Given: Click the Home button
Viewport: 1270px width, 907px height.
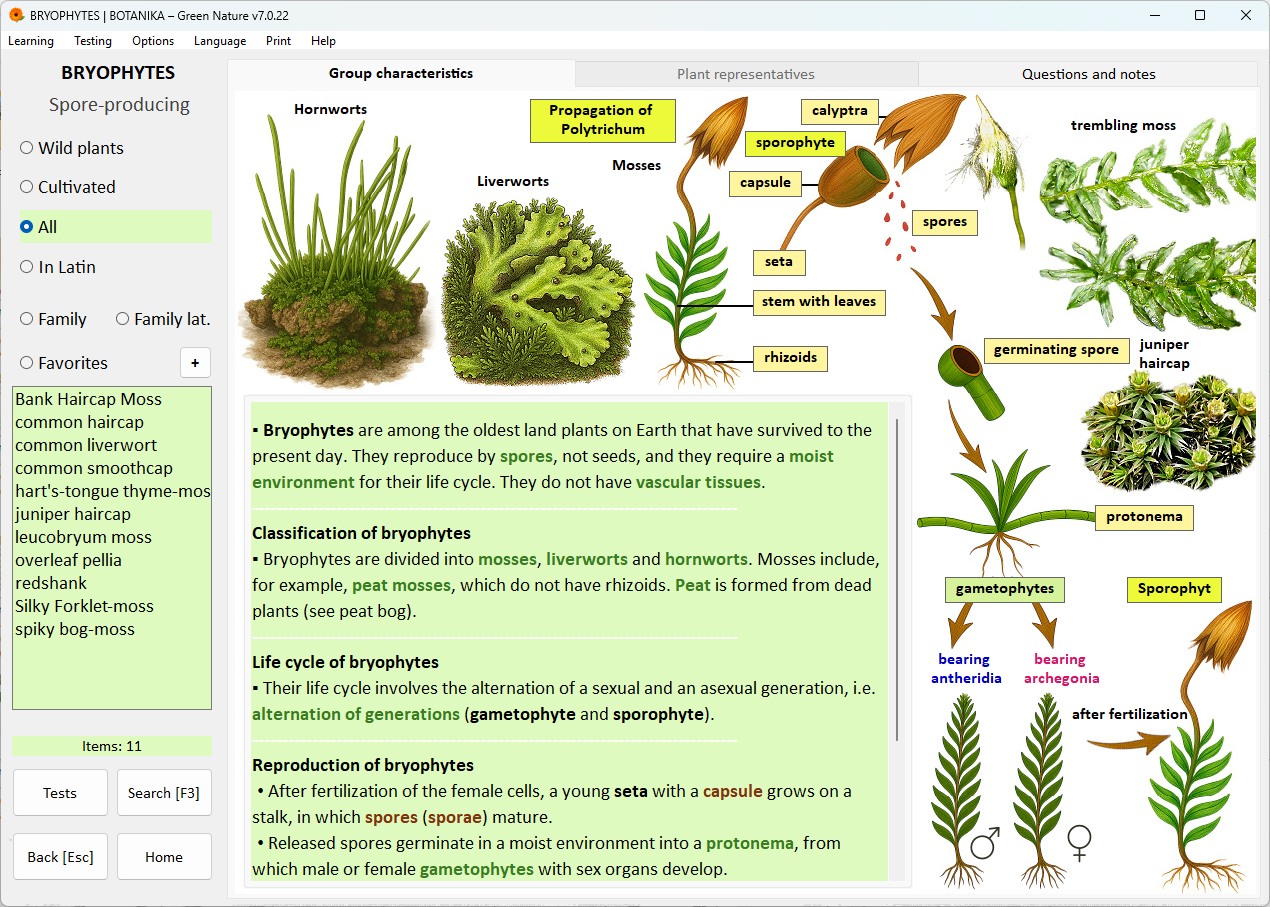Looking at the screenshot, I should pyautogui.click(x=164, y=857).
